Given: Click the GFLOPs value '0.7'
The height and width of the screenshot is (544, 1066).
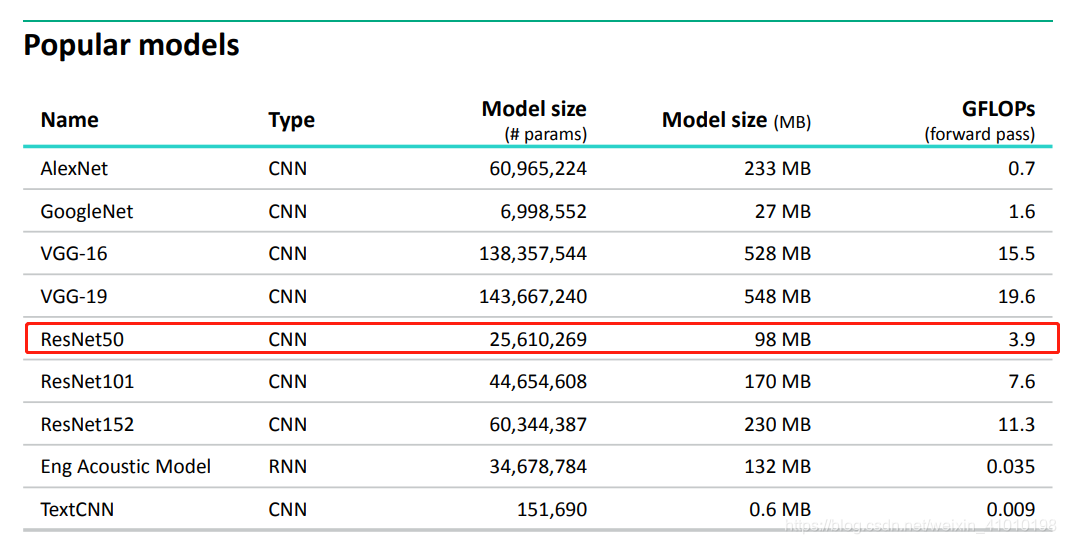Looking at the screenshot, I should (x=1021, y=168).
